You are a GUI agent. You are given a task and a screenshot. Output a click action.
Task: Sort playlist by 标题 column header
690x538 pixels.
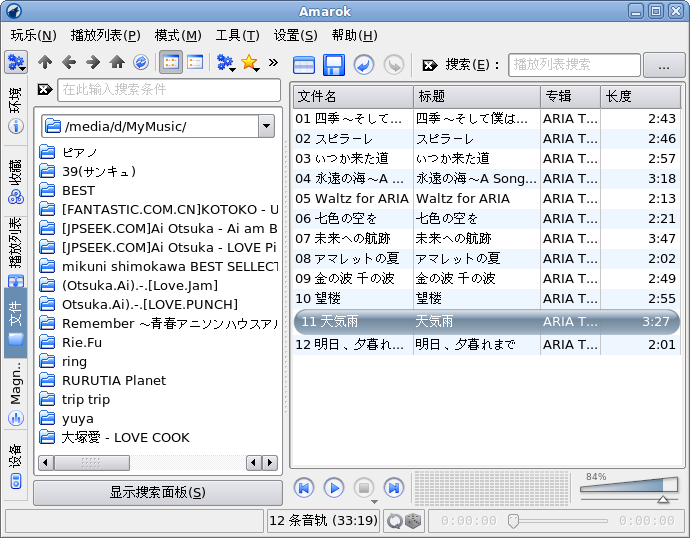pos(477,96)
